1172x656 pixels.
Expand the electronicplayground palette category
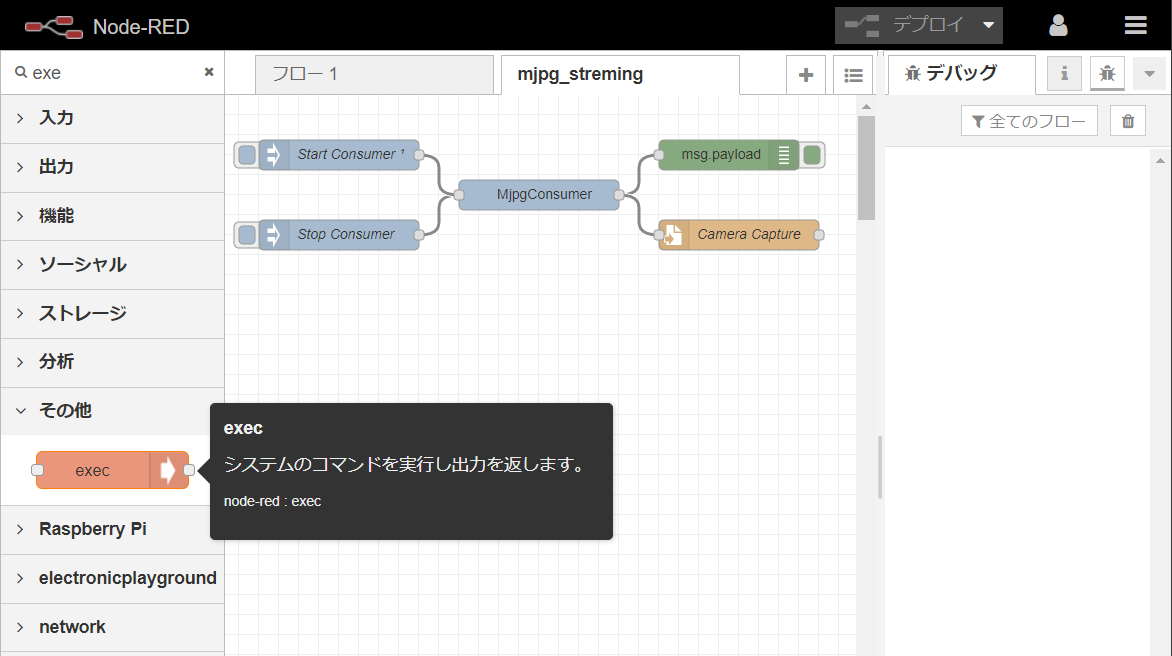(x=112, y=578)
